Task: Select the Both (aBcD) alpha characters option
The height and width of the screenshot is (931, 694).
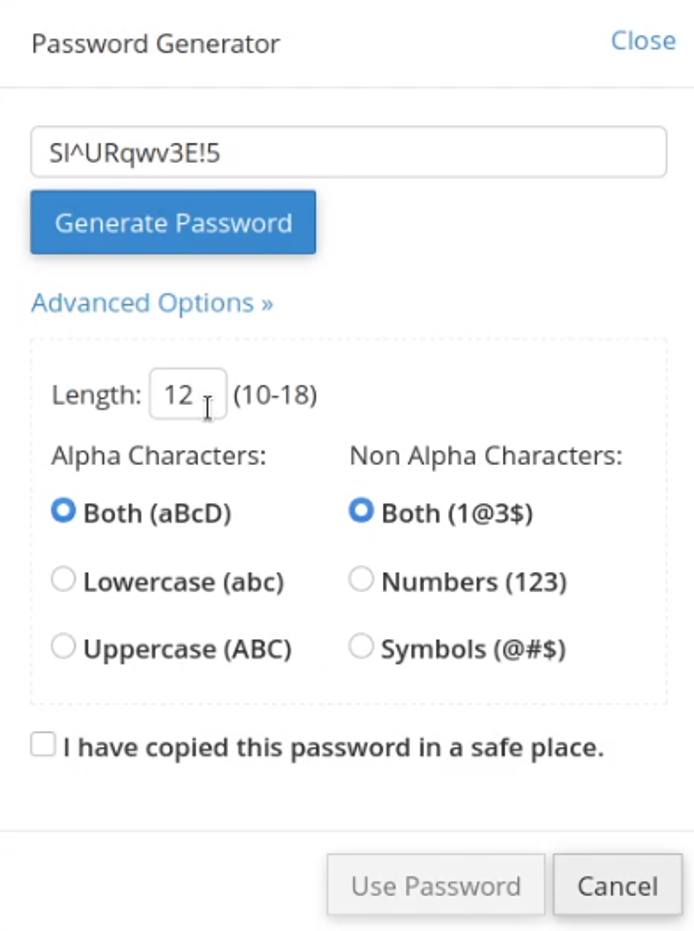Action: (x=62, y=511)
